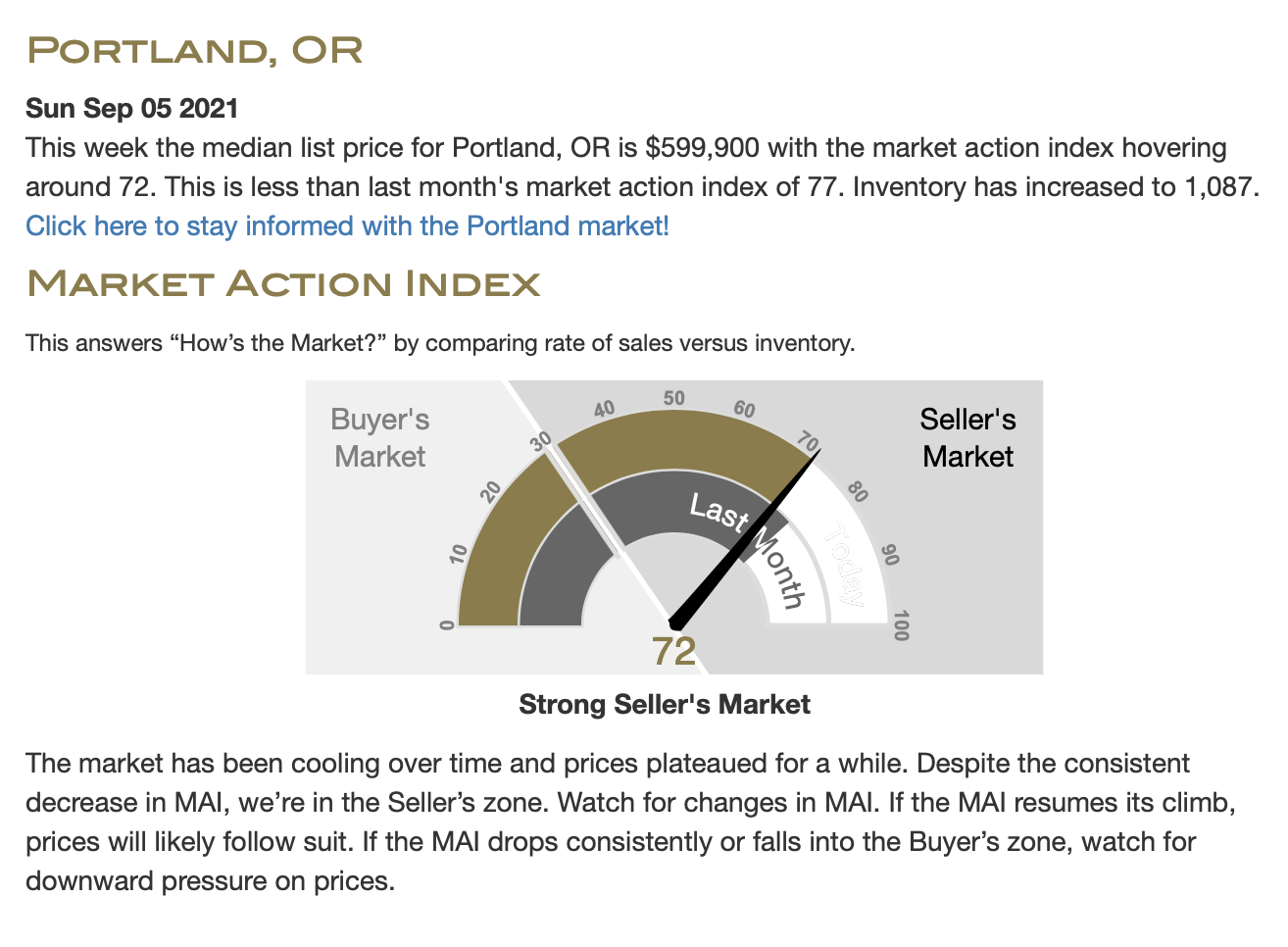This screenshot has width=1288, height=947.
Task: Select the Seller's Market label on gauge
Action: pos(967,437)
